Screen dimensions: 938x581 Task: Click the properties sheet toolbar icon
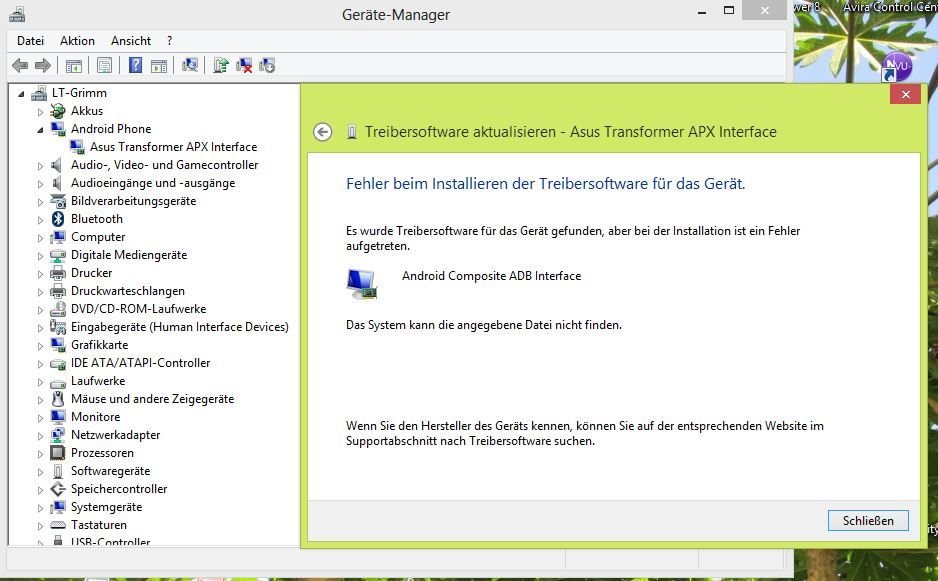point(105,65)
